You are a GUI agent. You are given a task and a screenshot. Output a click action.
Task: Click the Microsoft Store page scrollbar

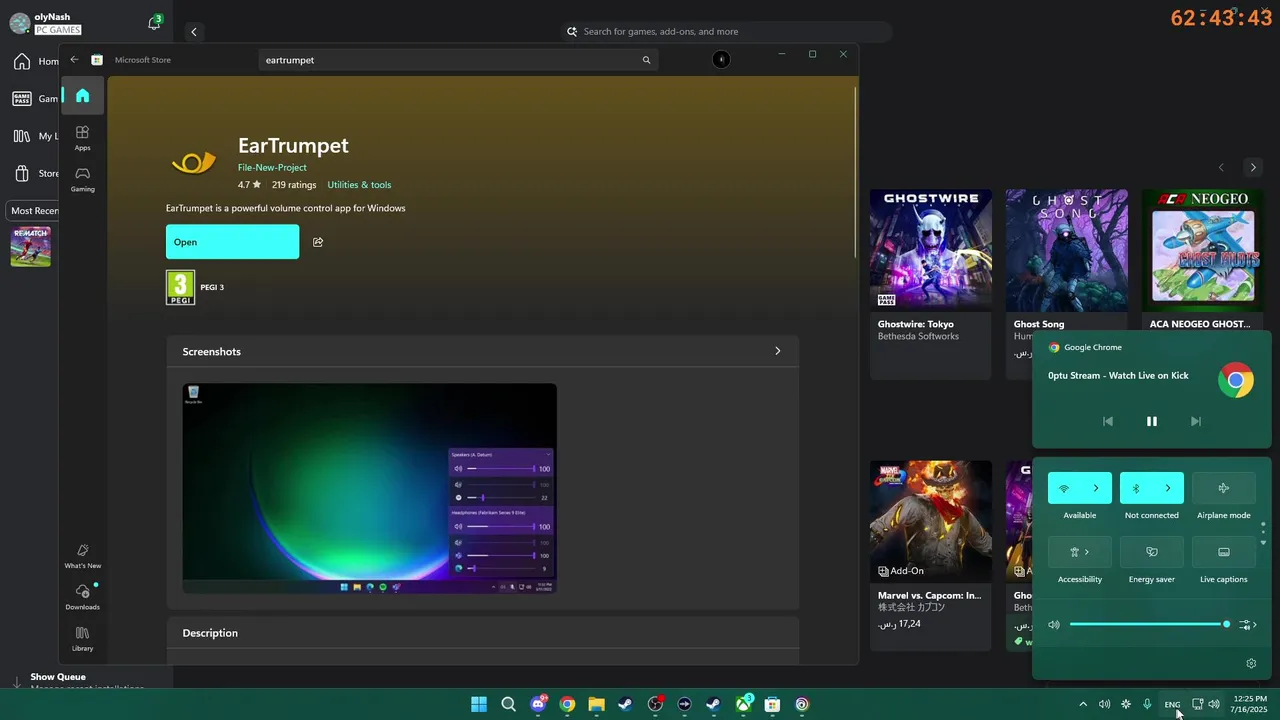pos(855,172)
